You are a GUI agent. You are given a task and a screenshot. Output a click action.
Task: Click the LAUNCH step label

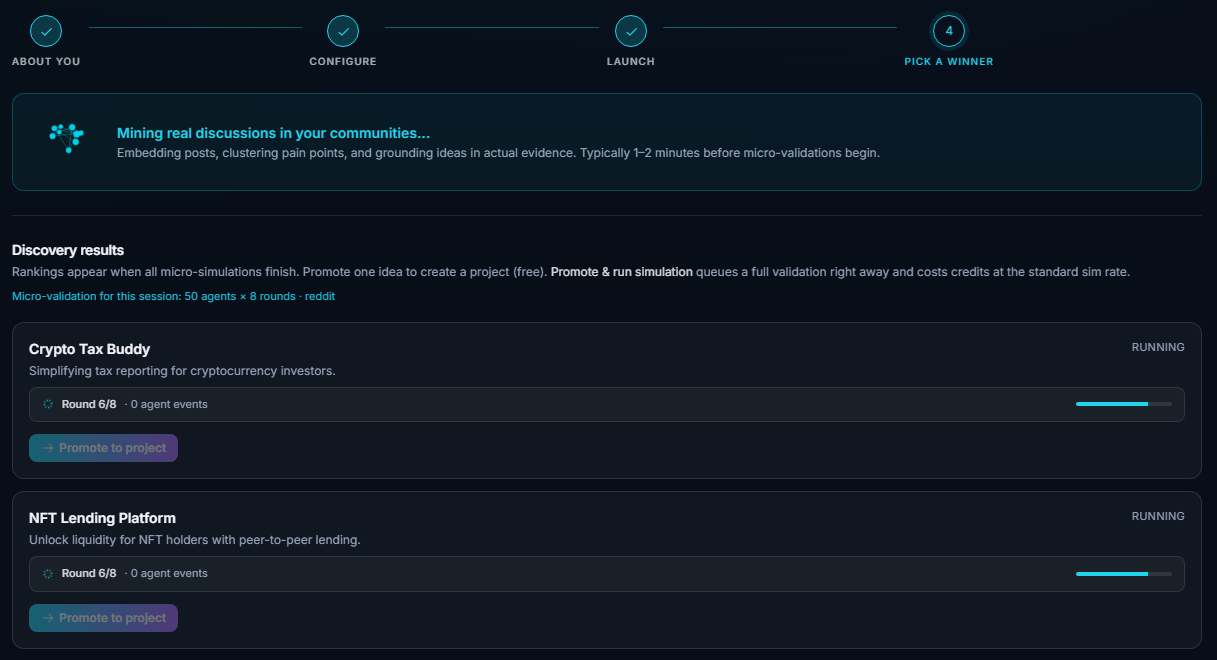click(631, 62)
